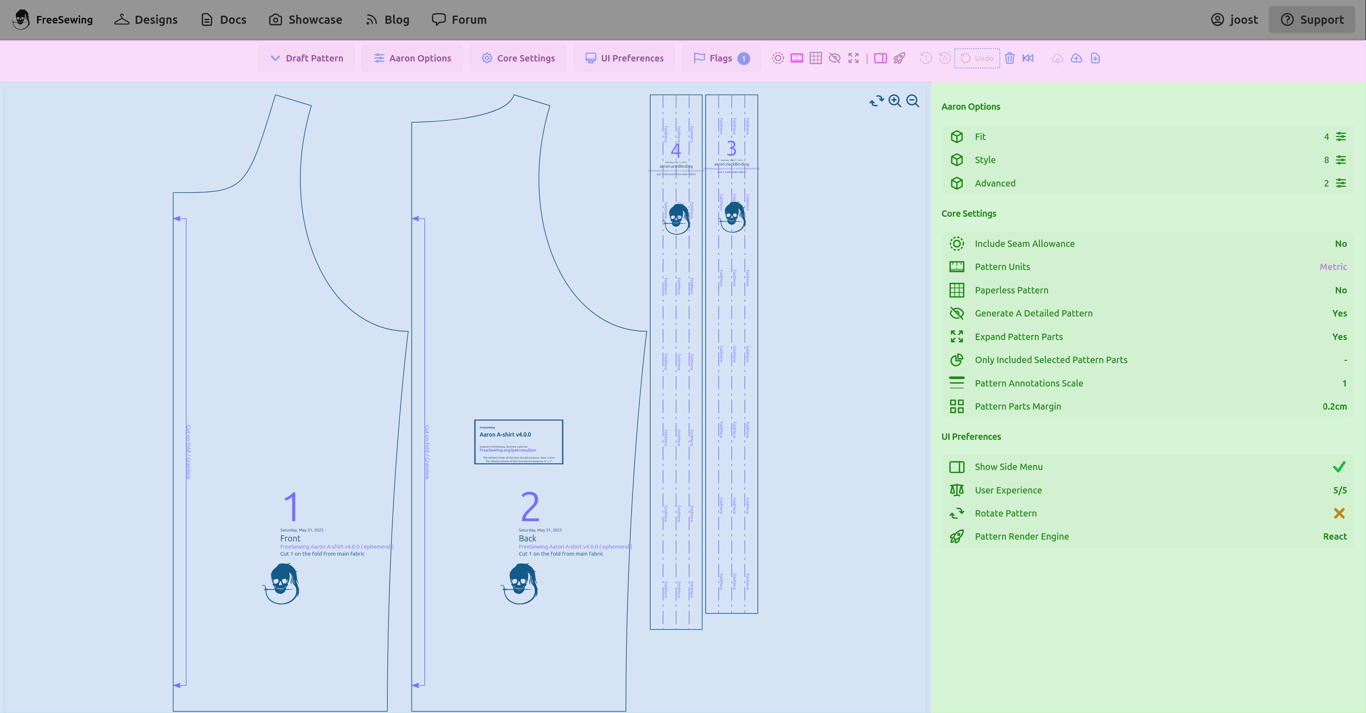Go to the Designs page
Viewport: 1366px width, 713px height.
pyautogui.click(x=146, y=19)
